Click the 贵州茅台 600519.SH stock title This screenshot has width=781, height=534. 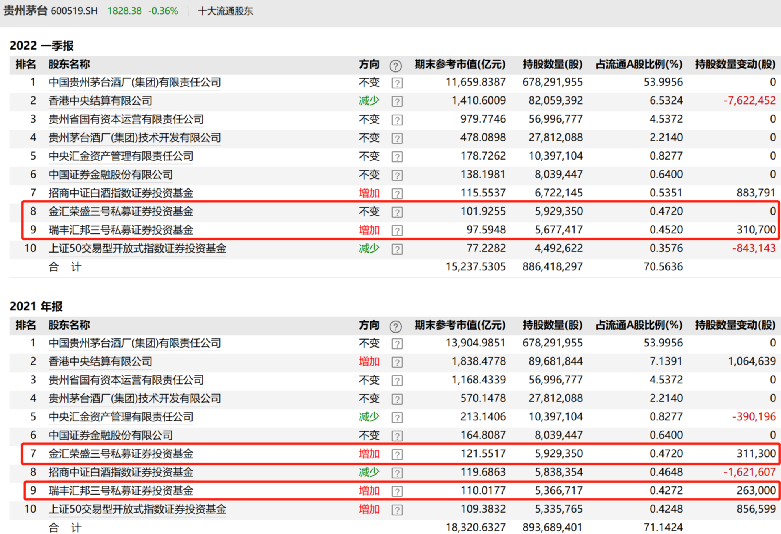coord(51,10)
